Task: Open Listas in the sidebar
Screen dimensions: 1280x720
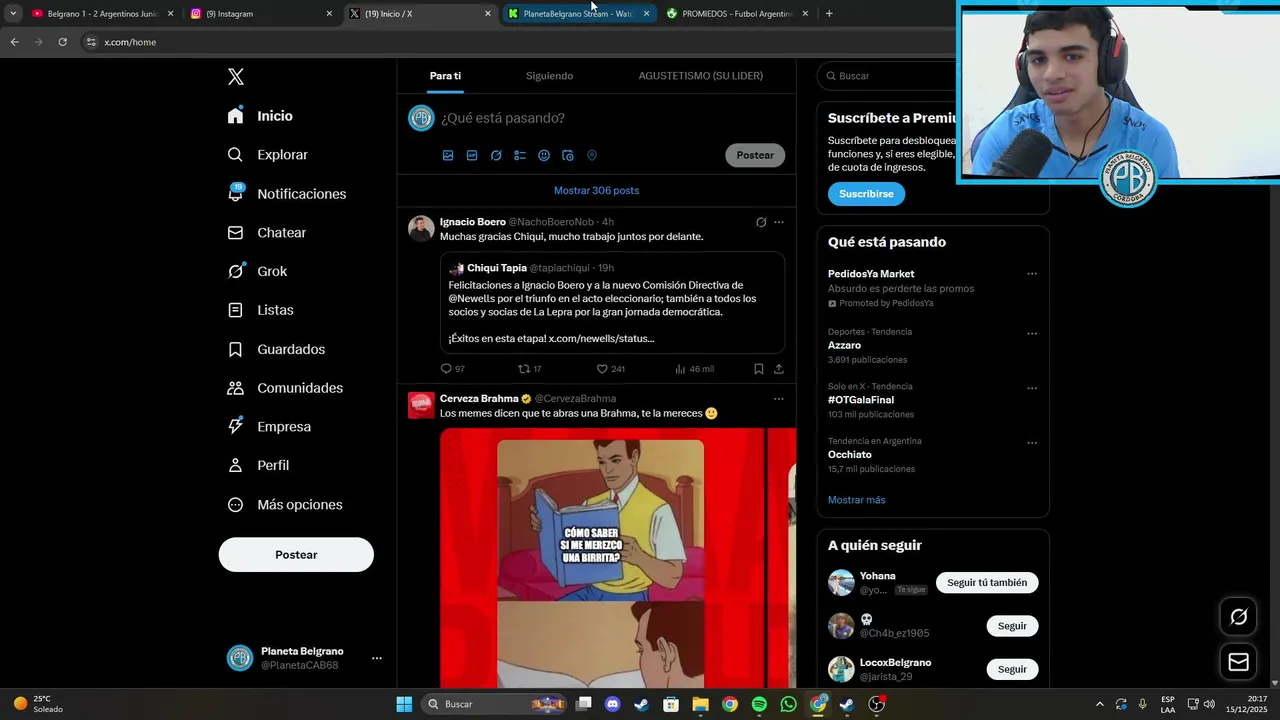Action: [x=260, y=310]
